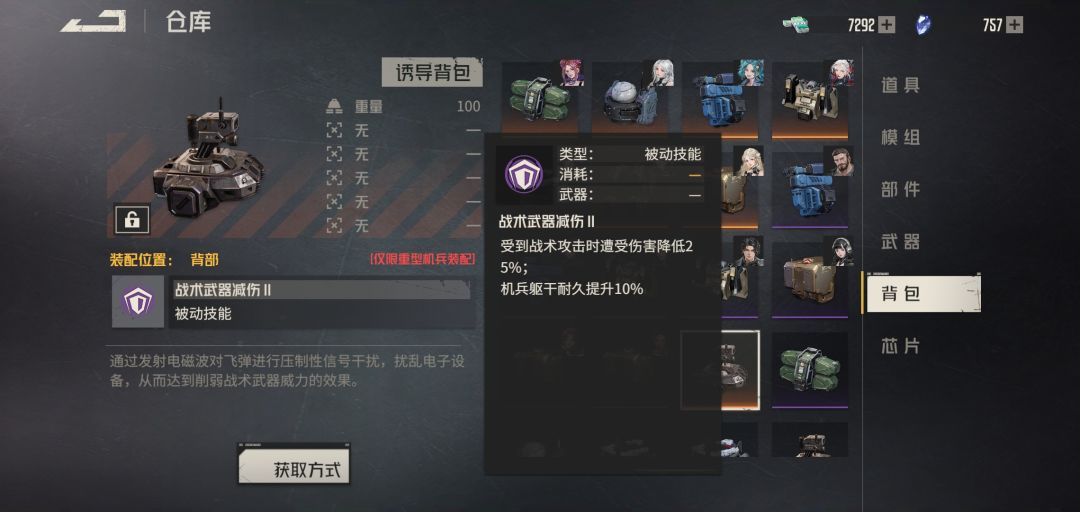Pick the tan armored backpack in top-right slot
The height and width of the screenshot is (512, 1080).
pos(810,97)
